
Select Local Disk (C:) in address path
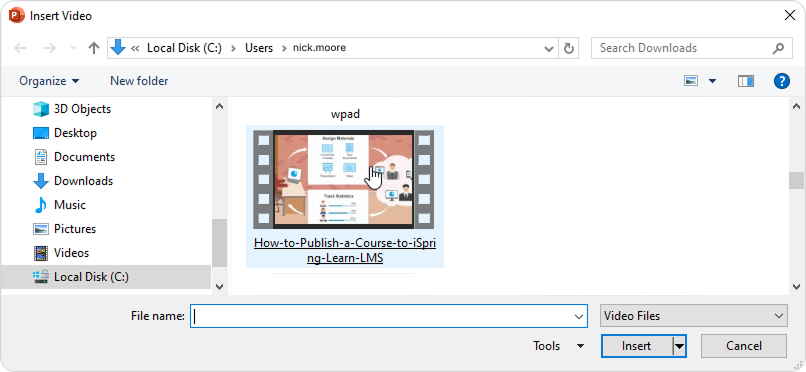pos(184,48)
